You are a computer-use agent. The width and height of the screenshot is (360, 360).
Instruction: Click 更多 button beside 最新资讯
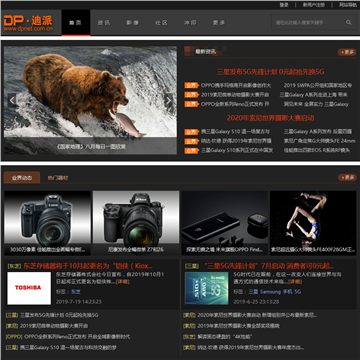(x=347, y=52)
